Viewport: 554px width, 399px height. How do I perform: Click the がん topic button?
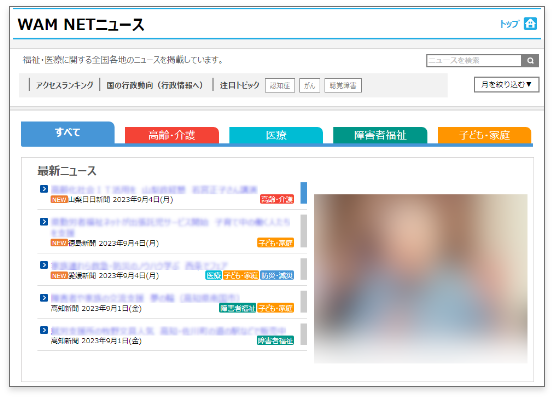click(310, 86)
